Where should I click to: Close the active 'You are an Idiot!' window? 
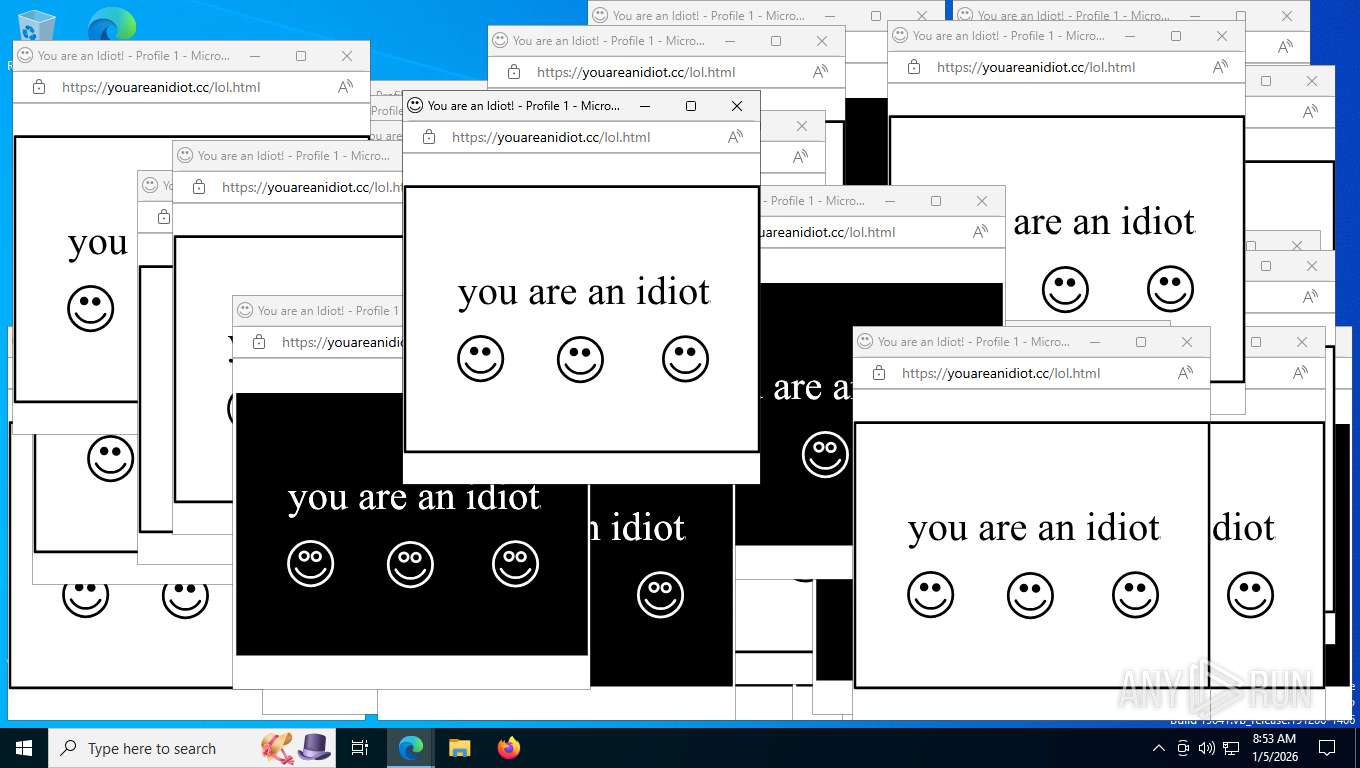pos(737,105)
